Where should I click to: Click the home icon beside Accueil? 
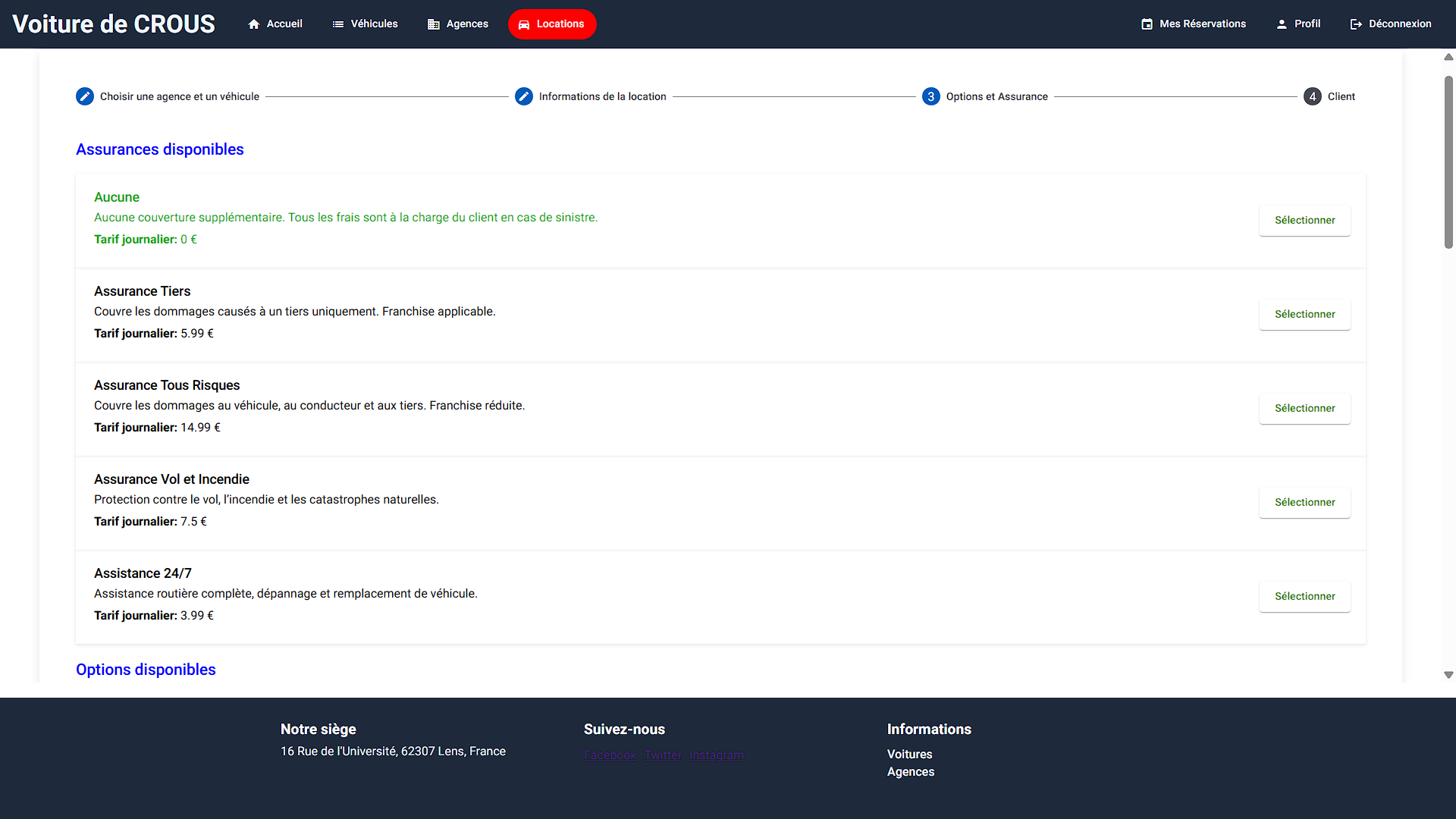point(254,24)
